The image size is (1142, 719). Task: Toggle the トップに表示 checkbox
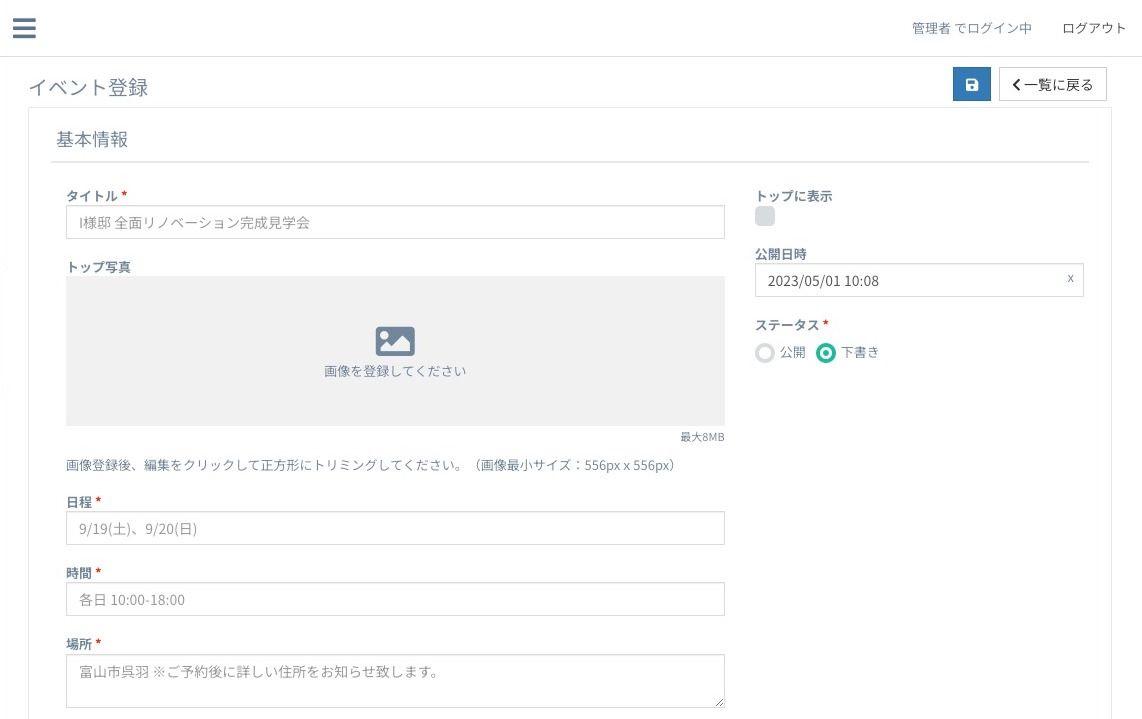(x=765, y=217)
